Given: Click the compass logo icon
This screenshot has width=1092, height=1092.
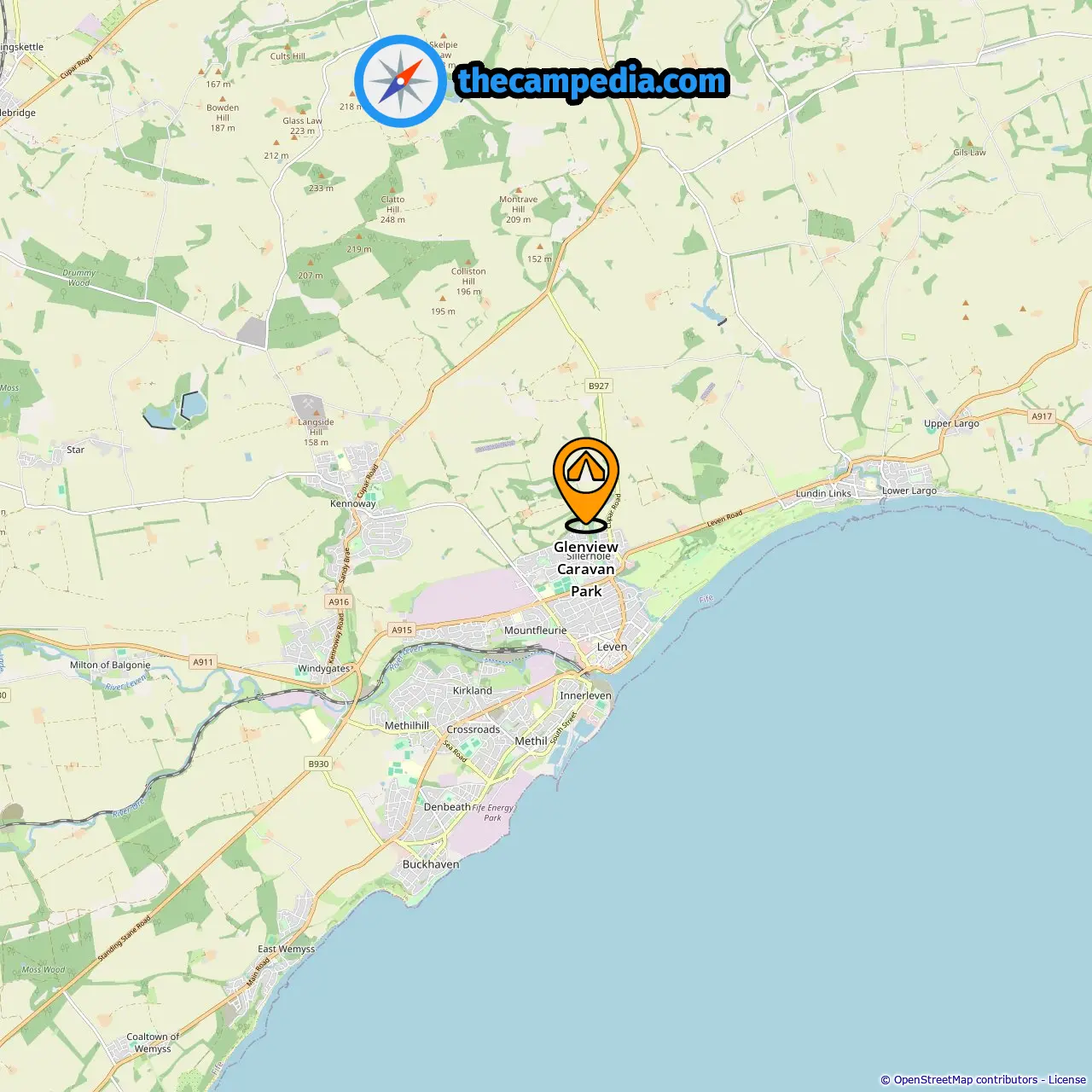Looking at the screenshot, I should tap(401, 81).
